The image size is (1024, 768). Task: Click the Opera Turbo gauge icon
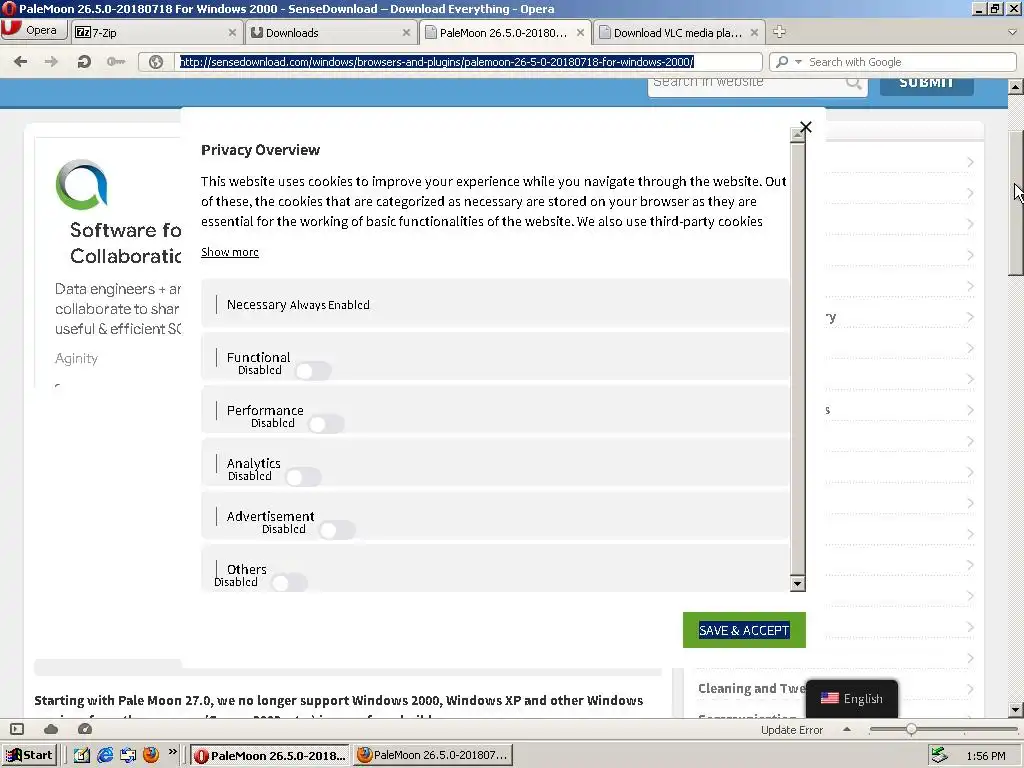85,729
